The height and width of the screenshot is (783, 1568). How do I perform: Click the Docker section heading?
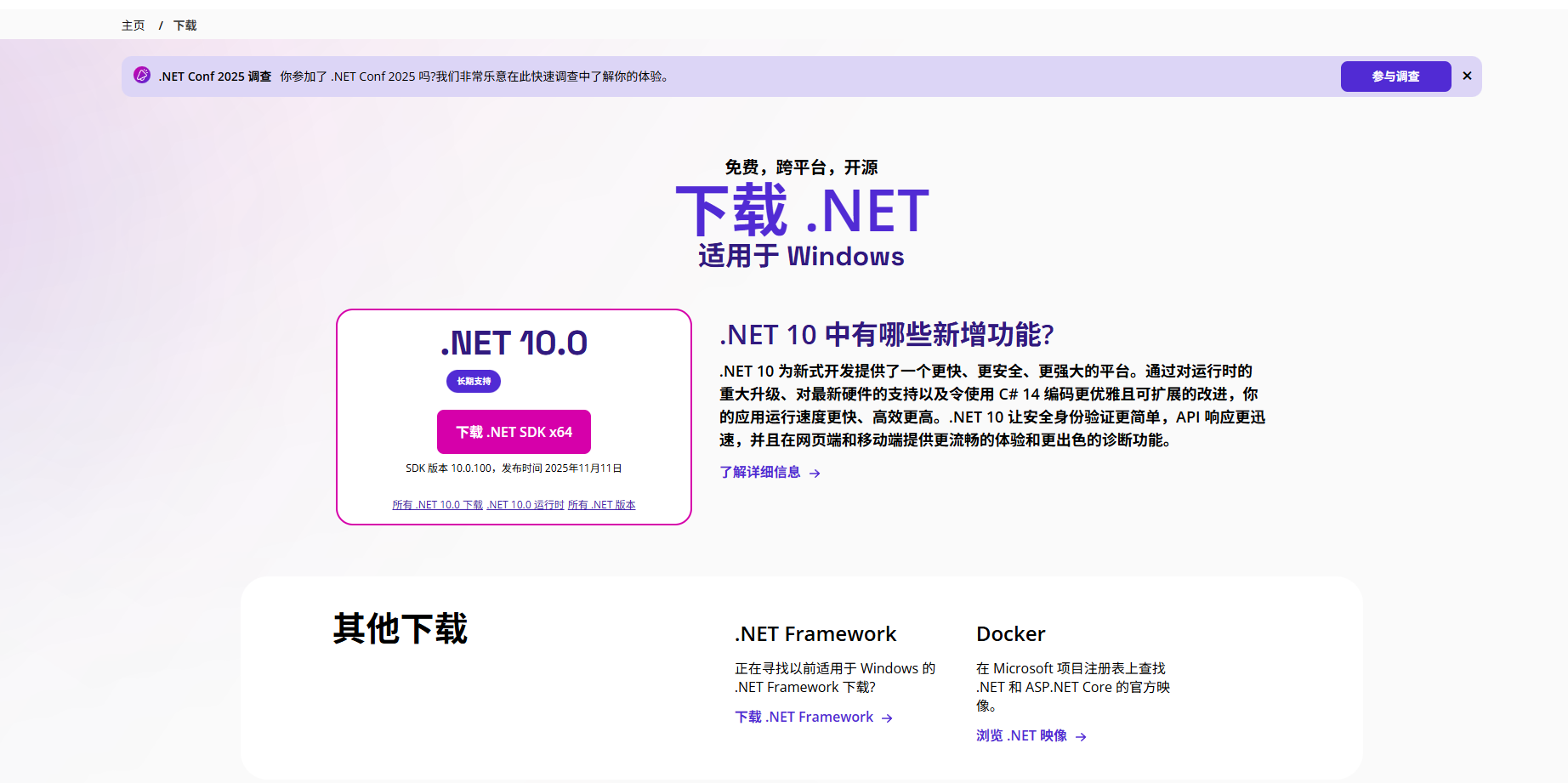point(1010,634)
